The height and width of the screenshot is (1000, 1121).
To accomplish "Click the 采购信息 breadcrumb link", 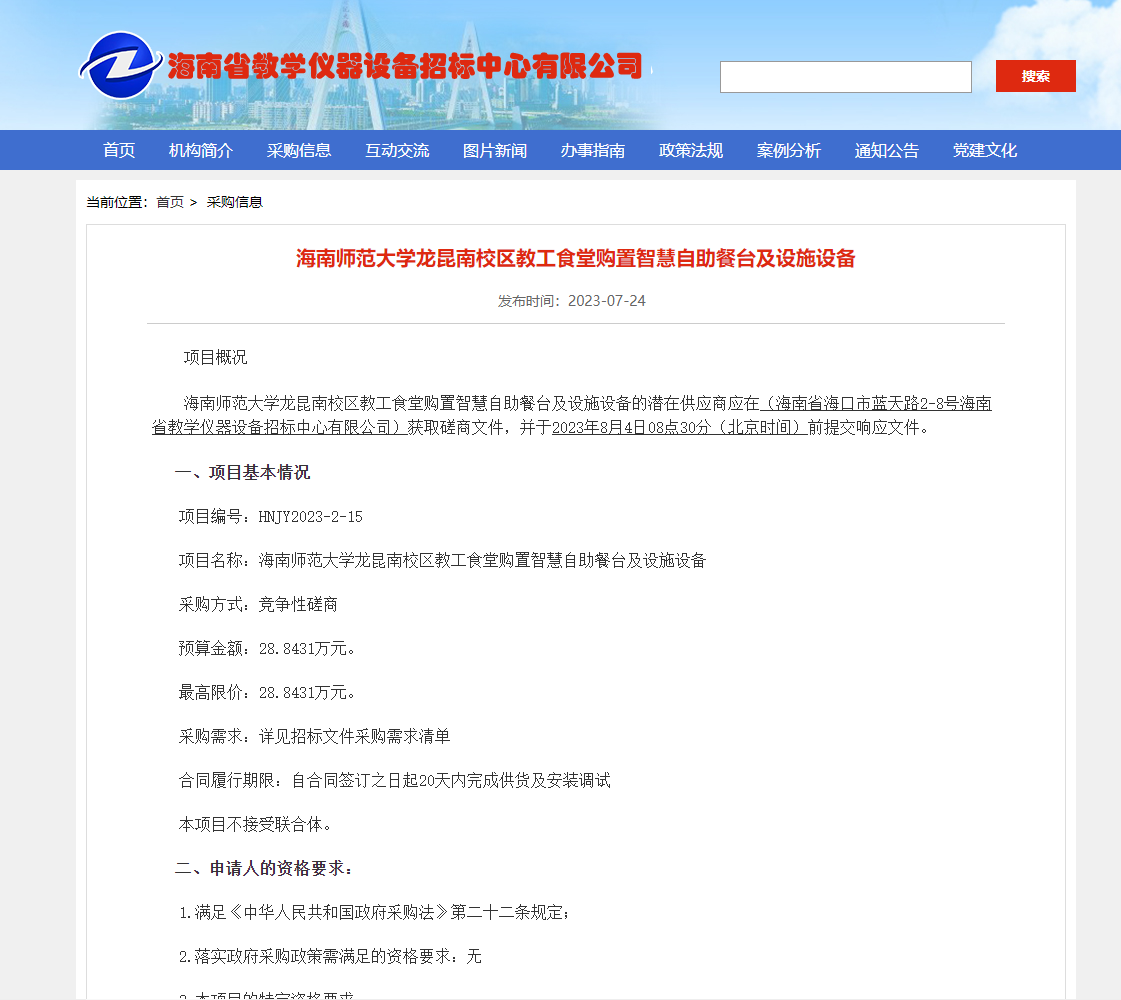I will tap(234, 202).
